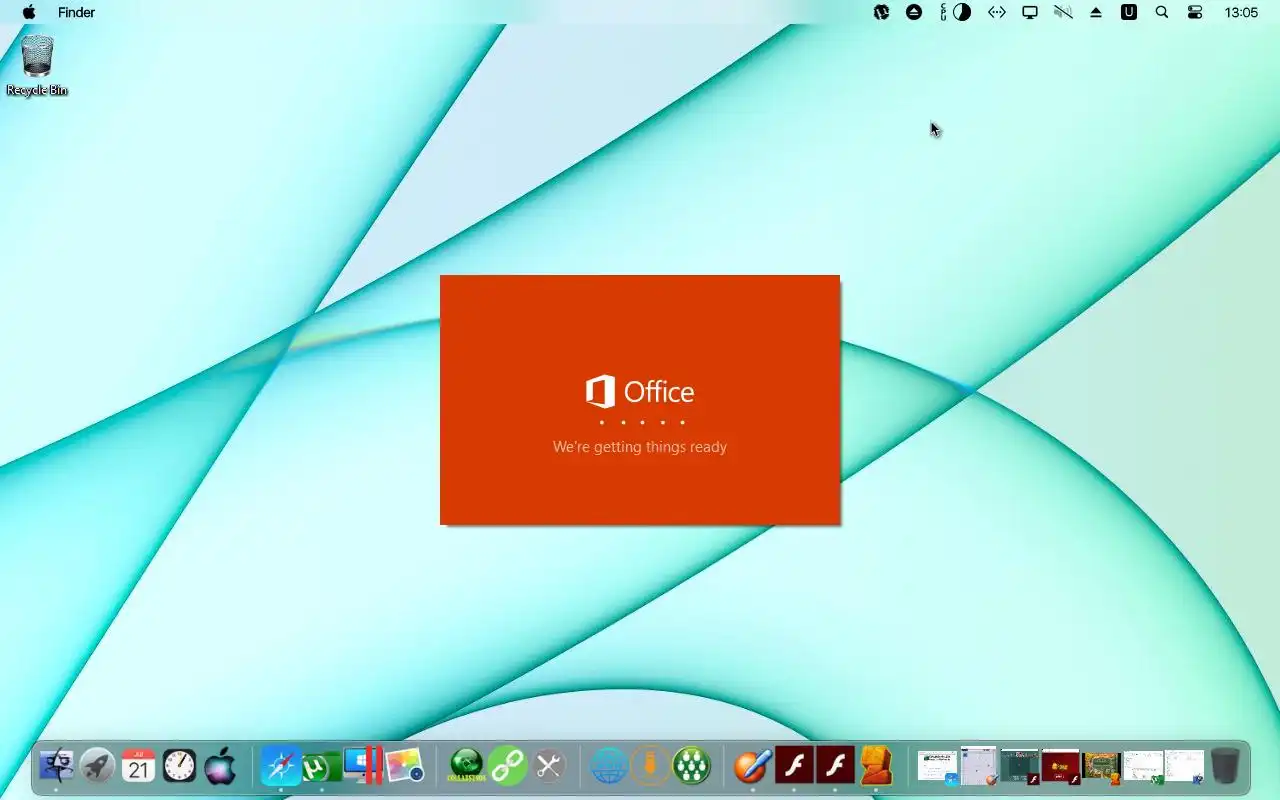Open the Recycle Bin desktop icon
The width and height of the screenshot is (1280, 800).
37,66
